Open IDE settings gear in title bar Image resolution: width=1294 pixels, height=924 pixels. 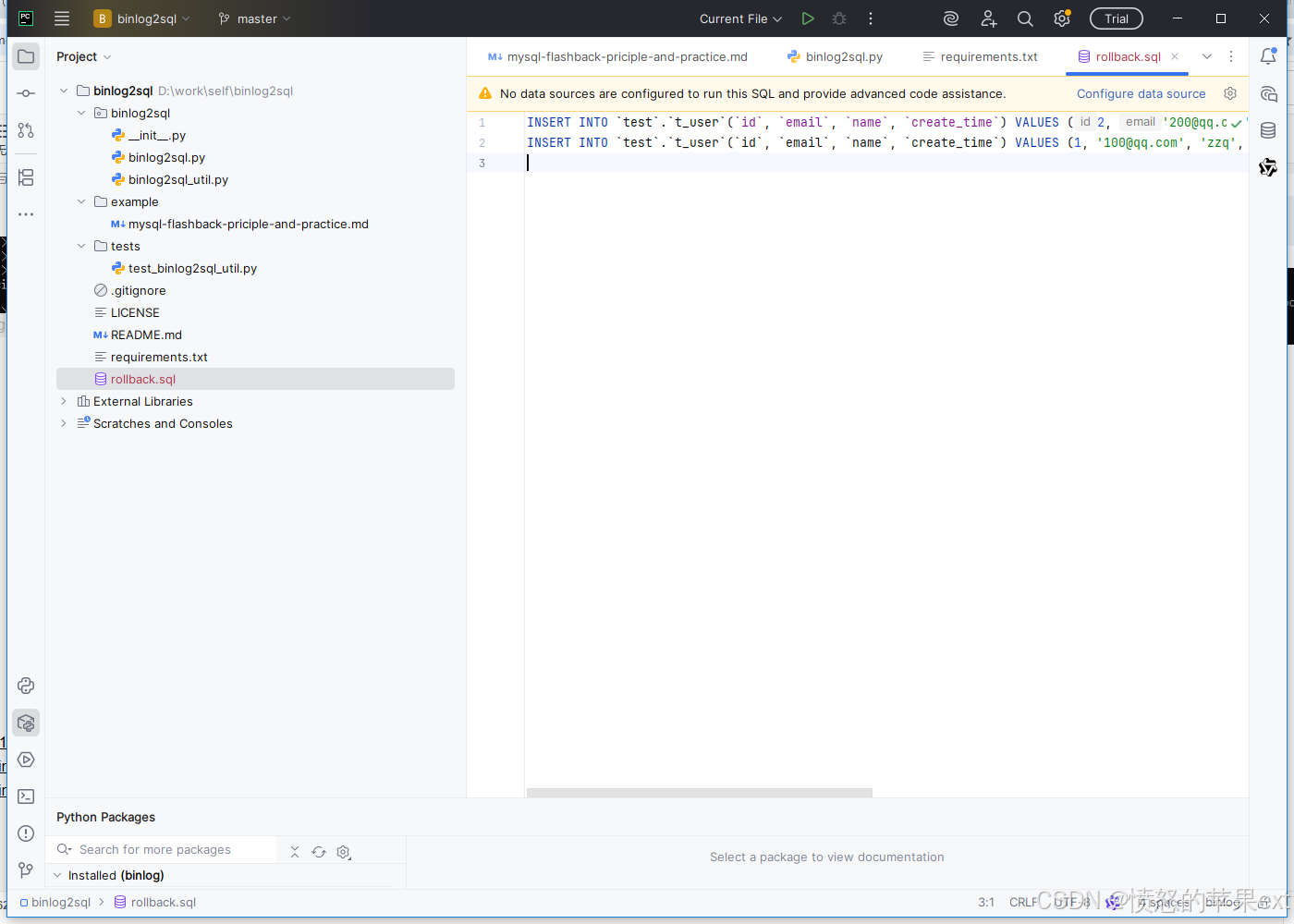[1062, 18]
